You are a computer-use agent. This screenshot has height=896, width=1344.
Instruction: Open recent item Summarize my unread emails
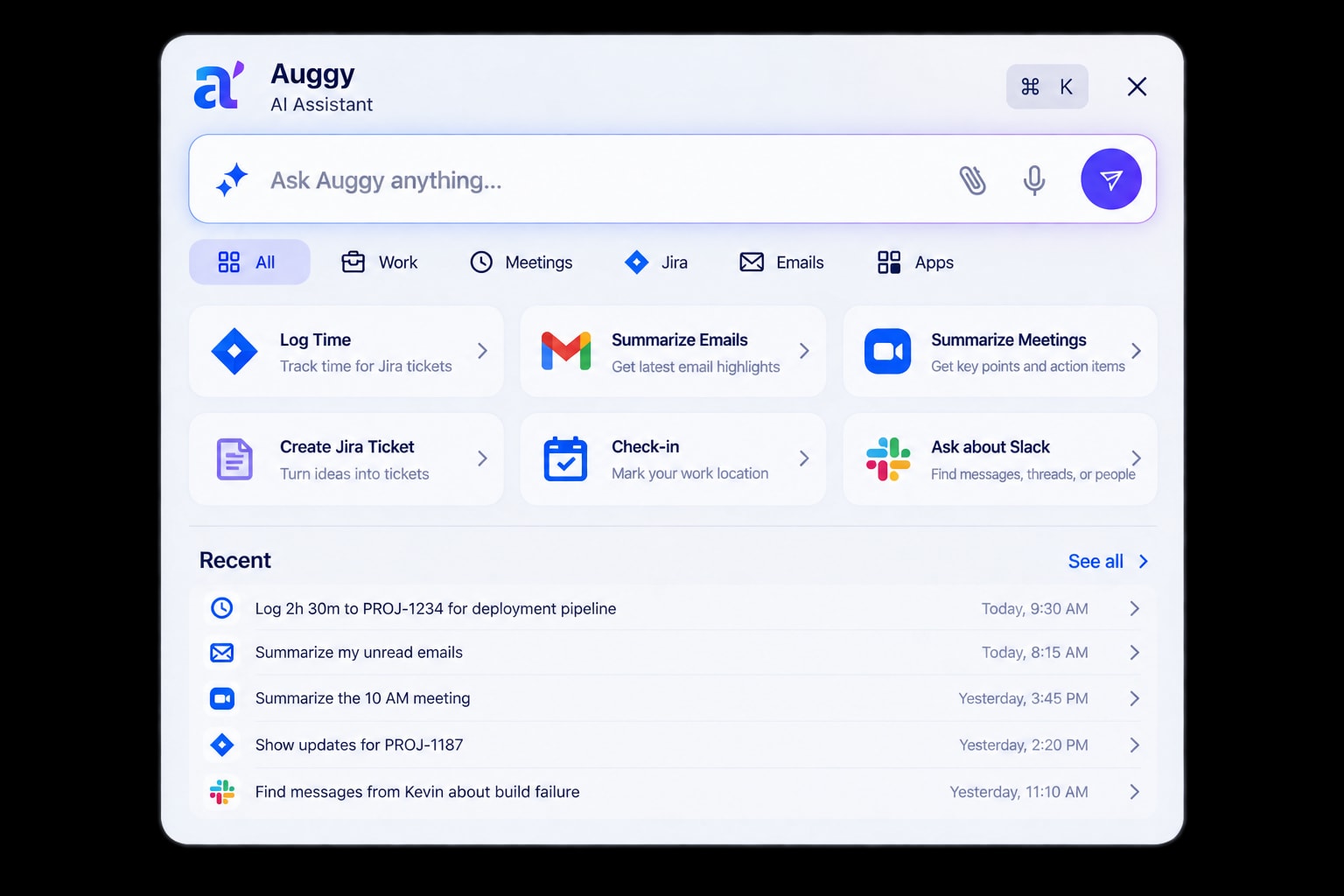(x=672, y=653)
